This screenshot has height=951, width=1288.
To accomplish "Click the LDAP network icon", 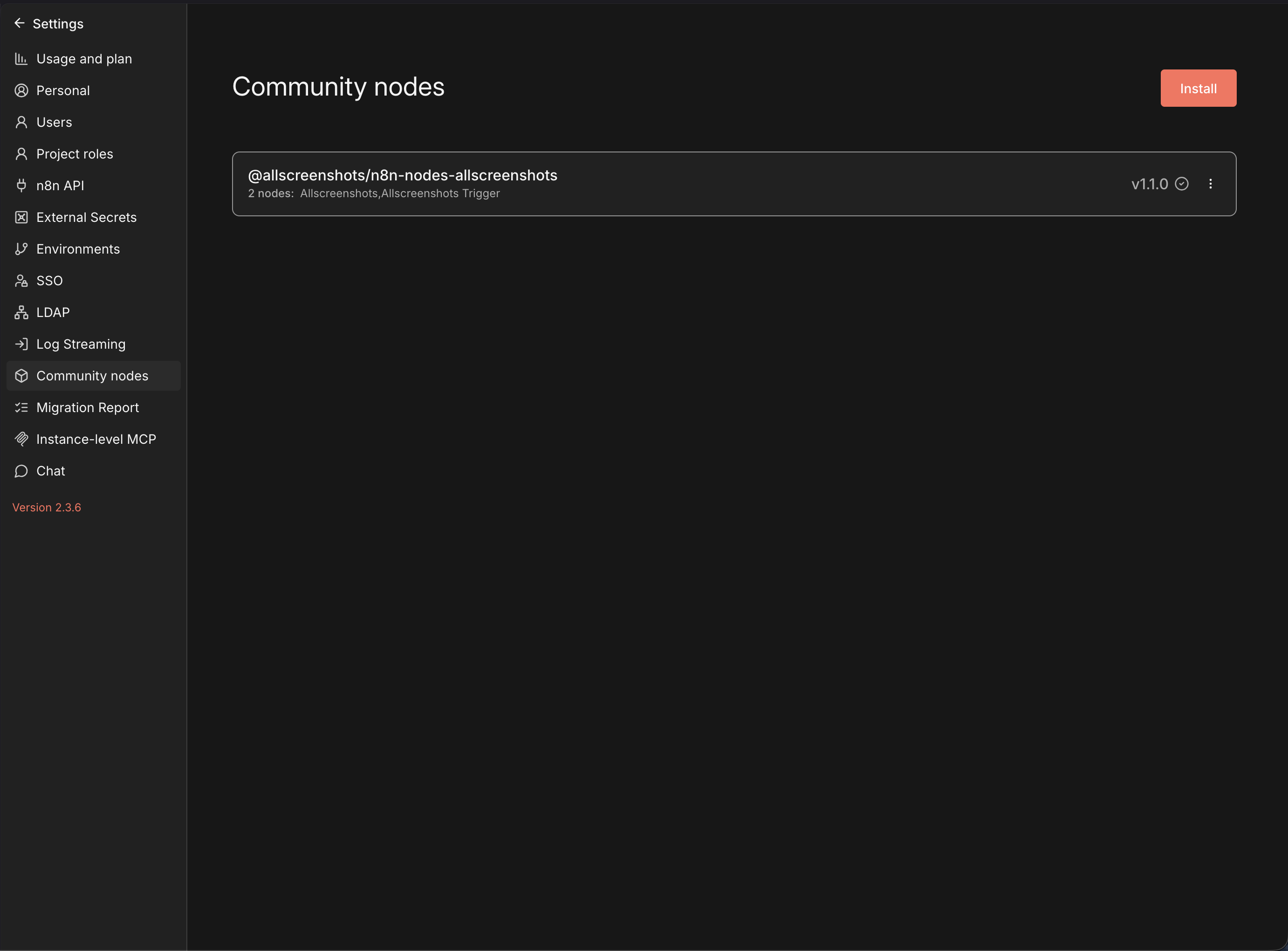I will click(x=21, y=312).
